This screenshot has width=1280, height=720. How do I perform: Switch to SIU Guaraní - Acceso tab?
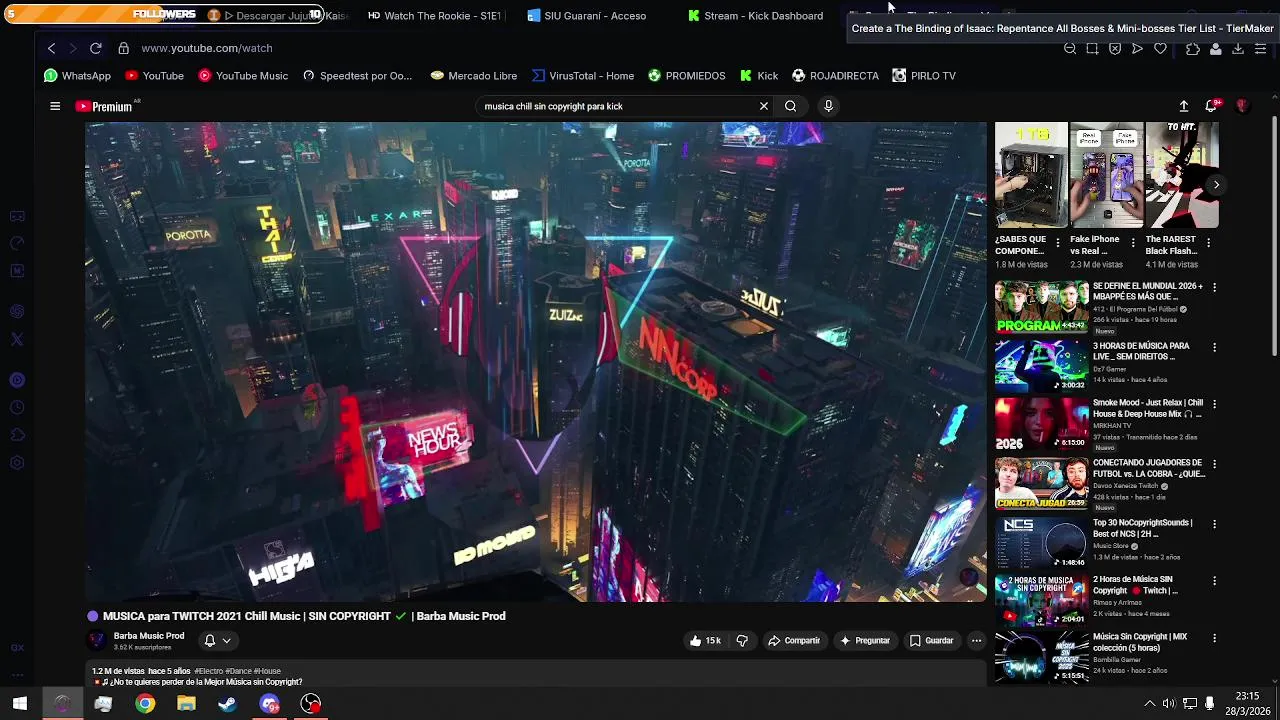click(x=587, y=16)
